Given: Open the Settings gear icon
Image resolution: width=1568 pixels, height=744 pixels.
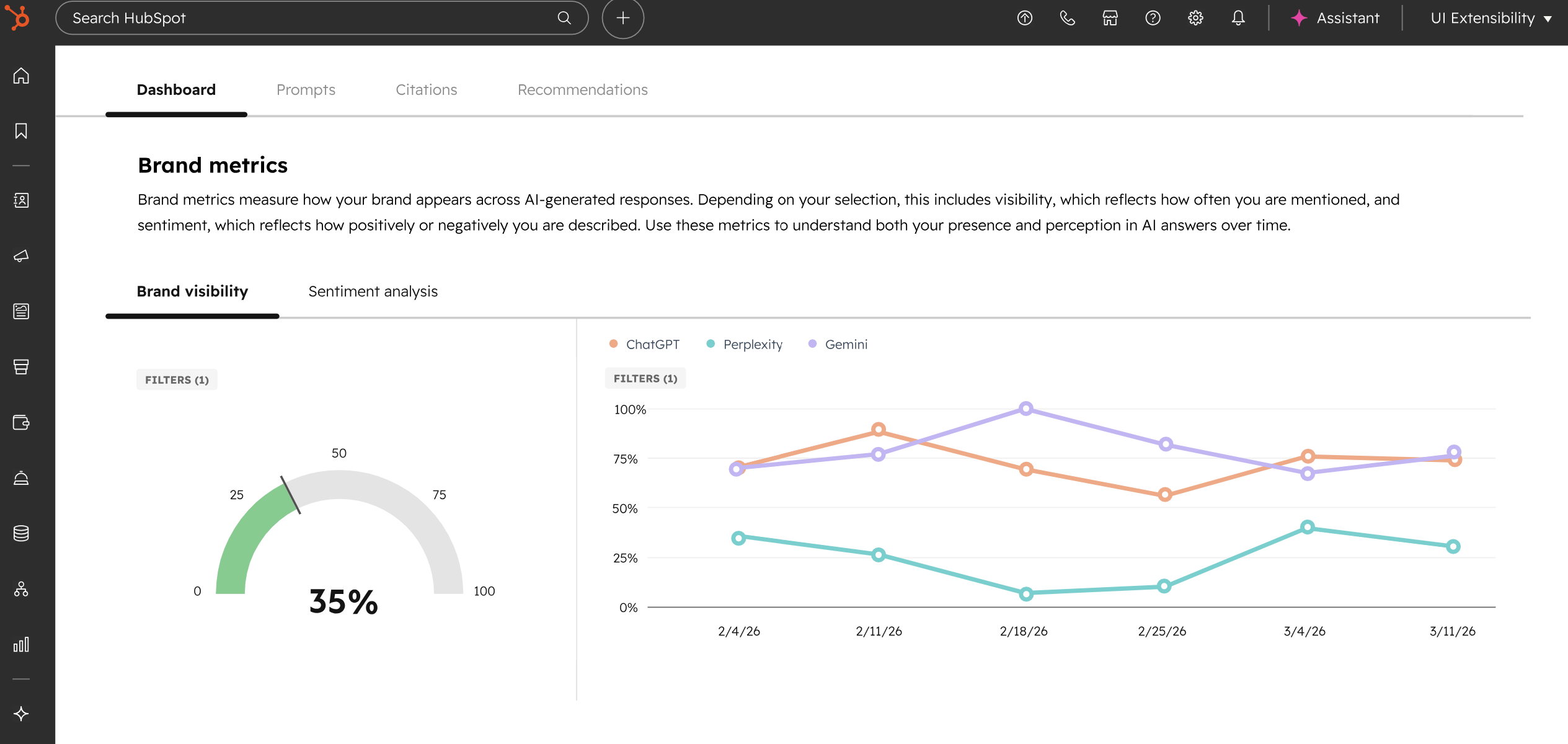Looking at the screenshot, I should 1195,18.
